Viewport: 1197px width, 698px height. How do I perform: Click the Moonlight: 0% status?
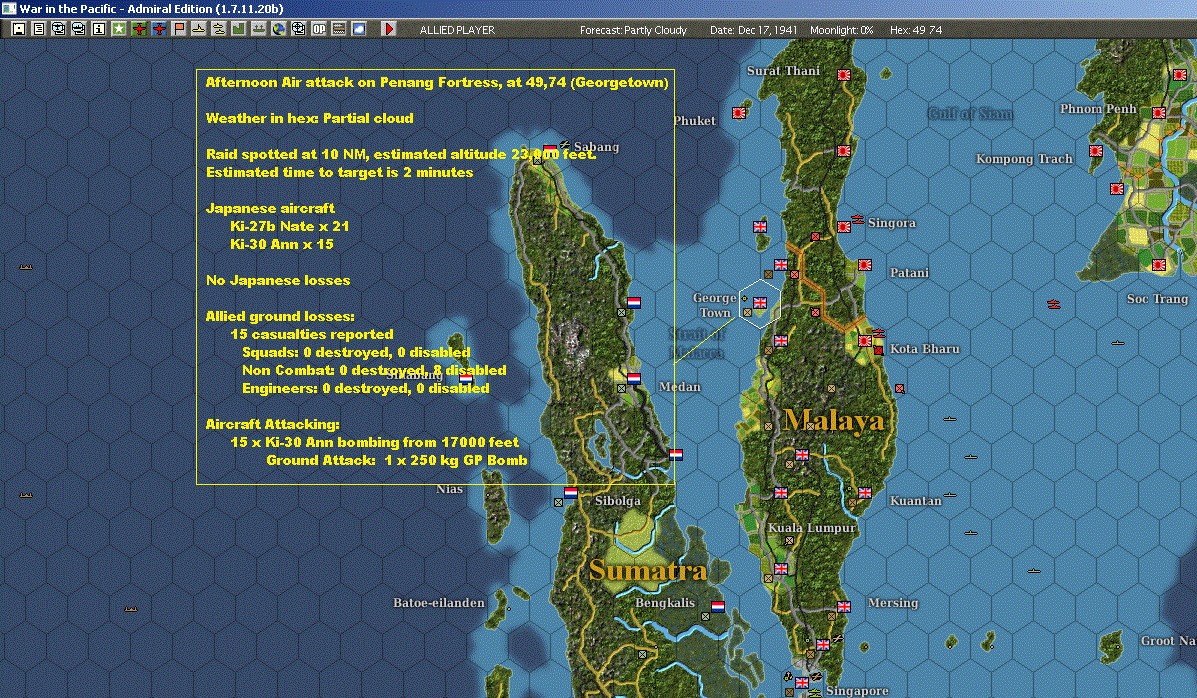(x=841, y=30)
